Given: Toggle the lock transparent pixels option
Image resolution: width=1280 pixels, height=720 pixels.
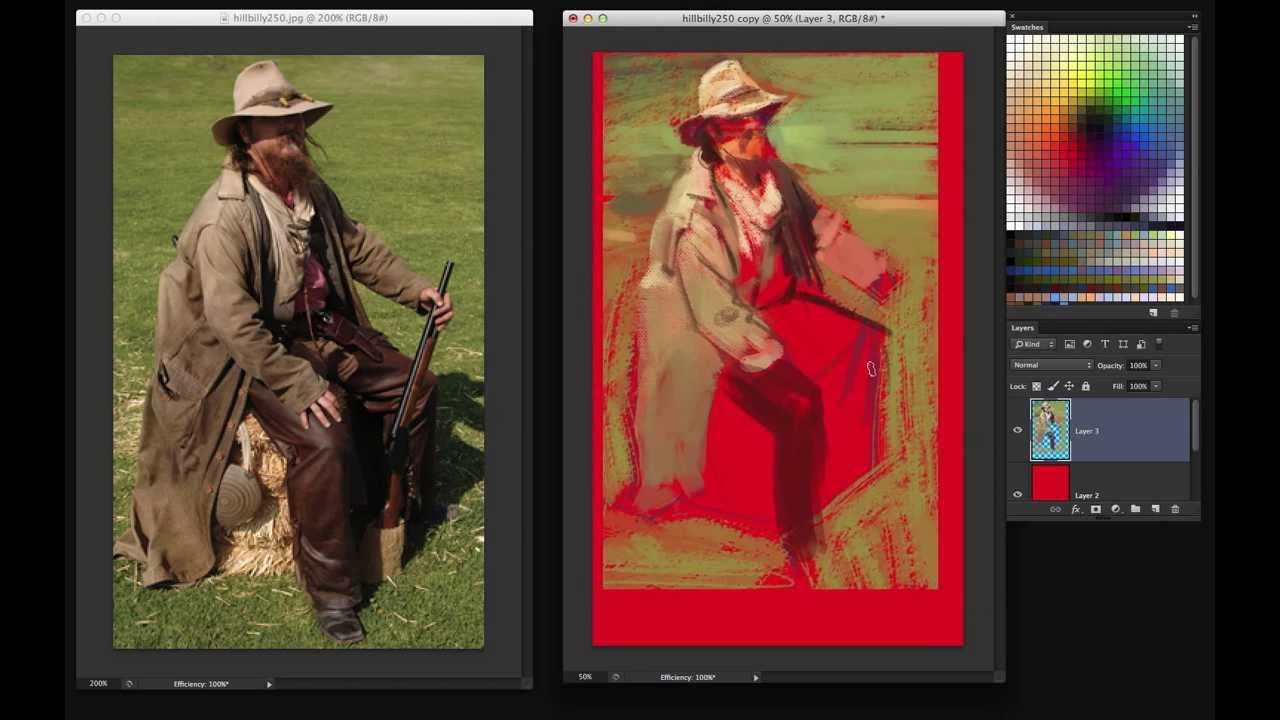Looking at the screenshot, I should click(x=1036, y=386).
